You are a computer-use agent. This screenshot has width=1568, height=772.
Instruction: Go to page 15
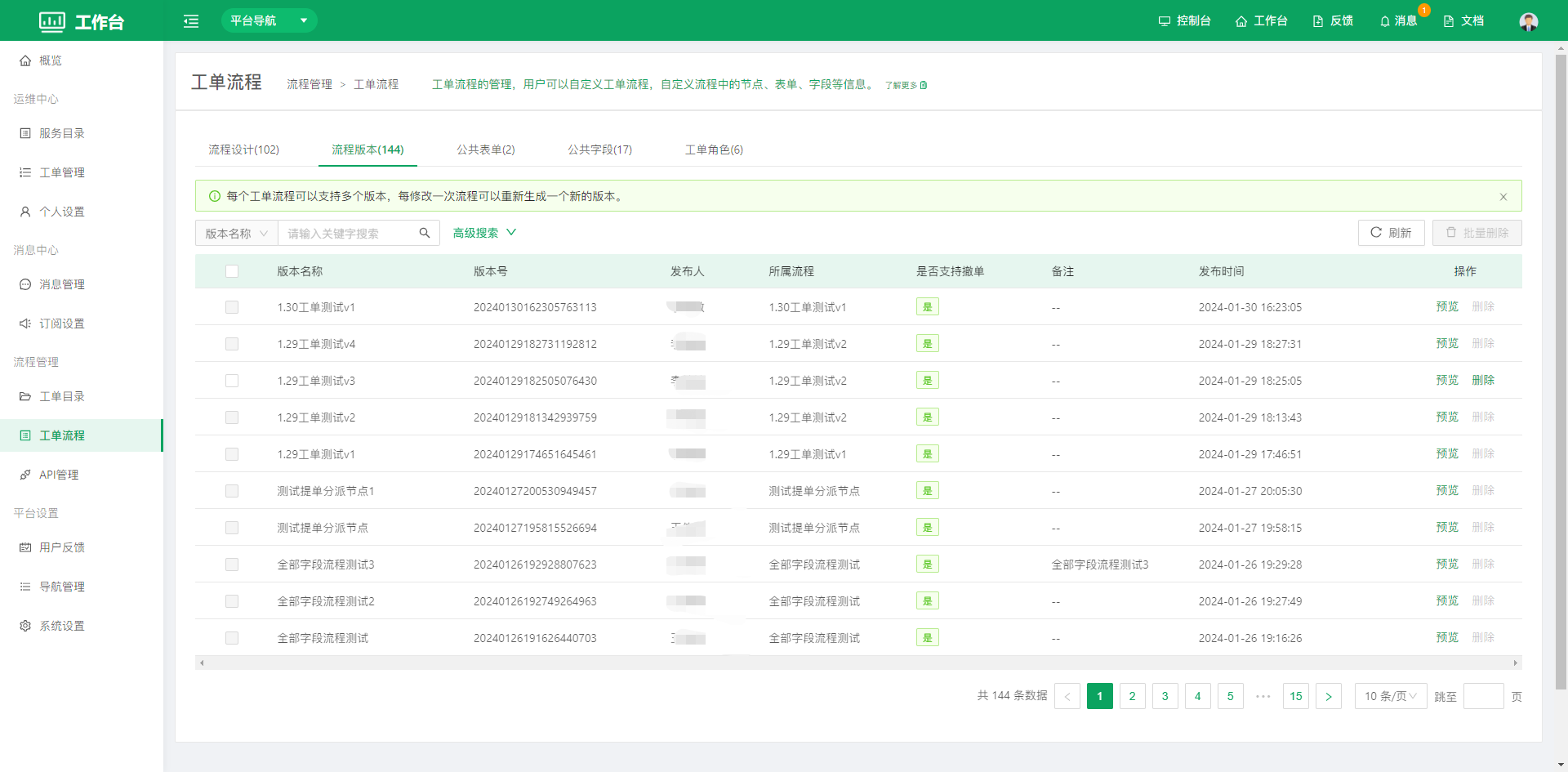[x=1296, y=696]
